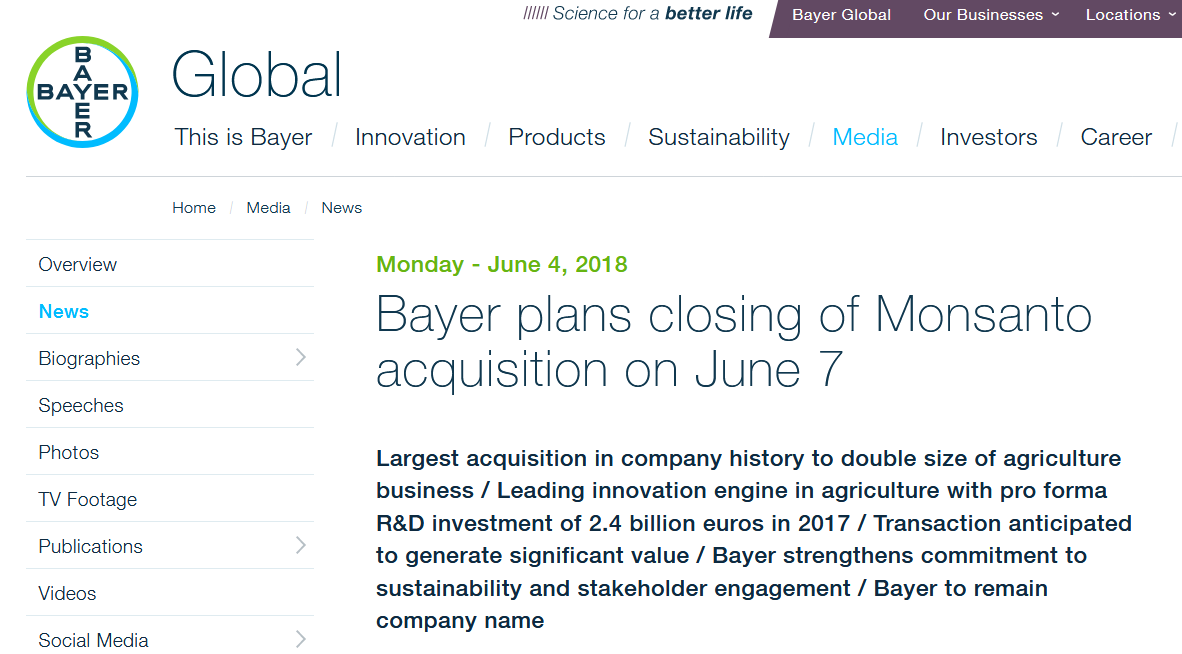1182x654 pixels.
Task: Open Speeches in the sidebar
Action: point(81,406)
